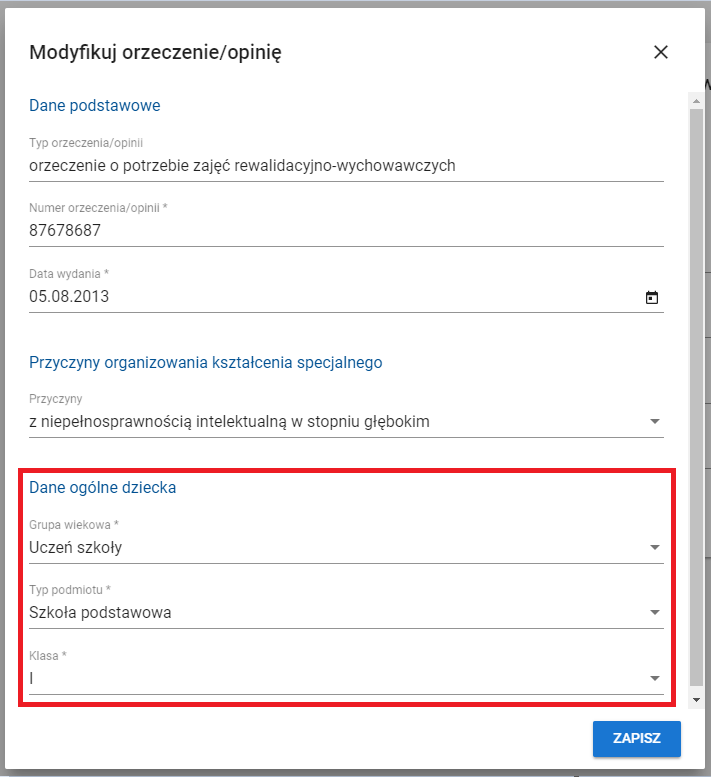Click the 'Dane podstawowe' section heading

(x=95, y=105)
